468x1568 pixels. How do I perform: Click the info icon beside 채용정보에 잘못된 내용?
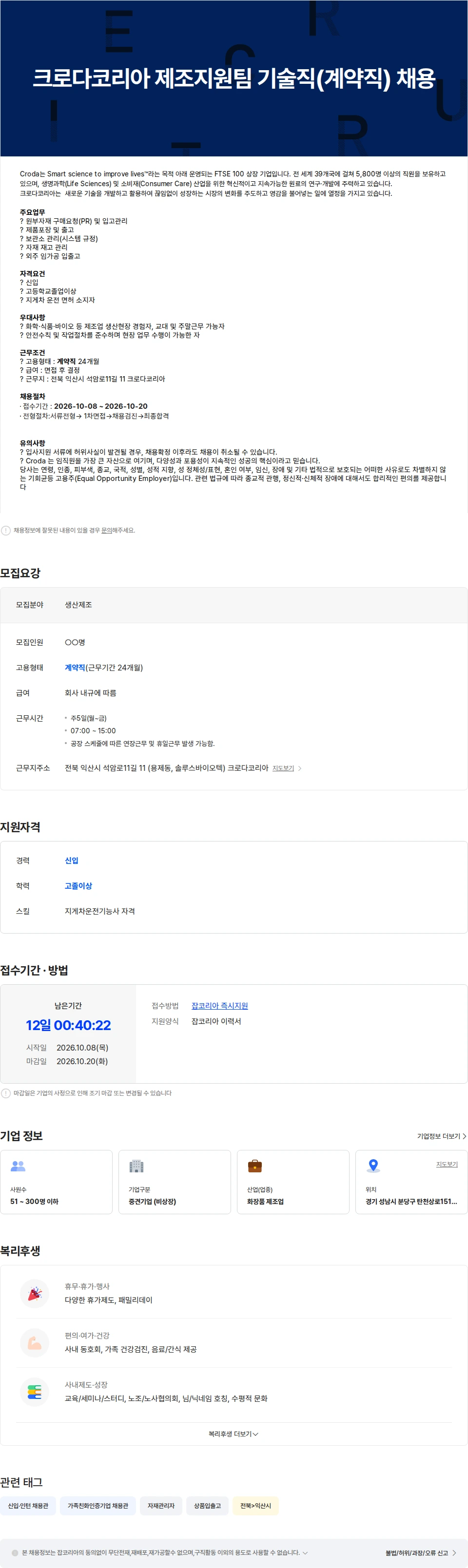pyautogui.click(x=5, y=530)
